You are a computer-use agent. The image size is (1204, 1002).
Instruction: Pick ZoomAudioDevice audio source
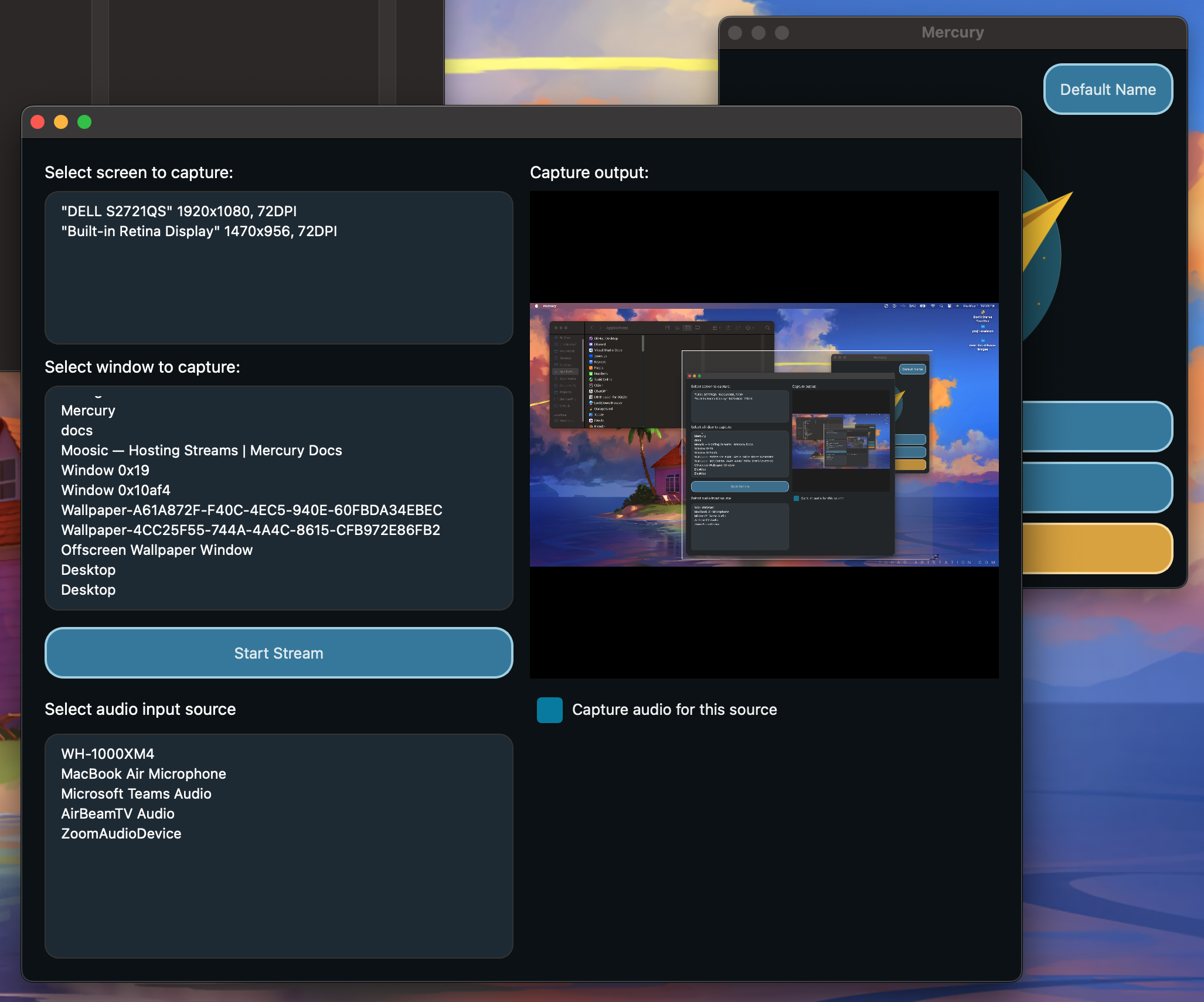121,833
